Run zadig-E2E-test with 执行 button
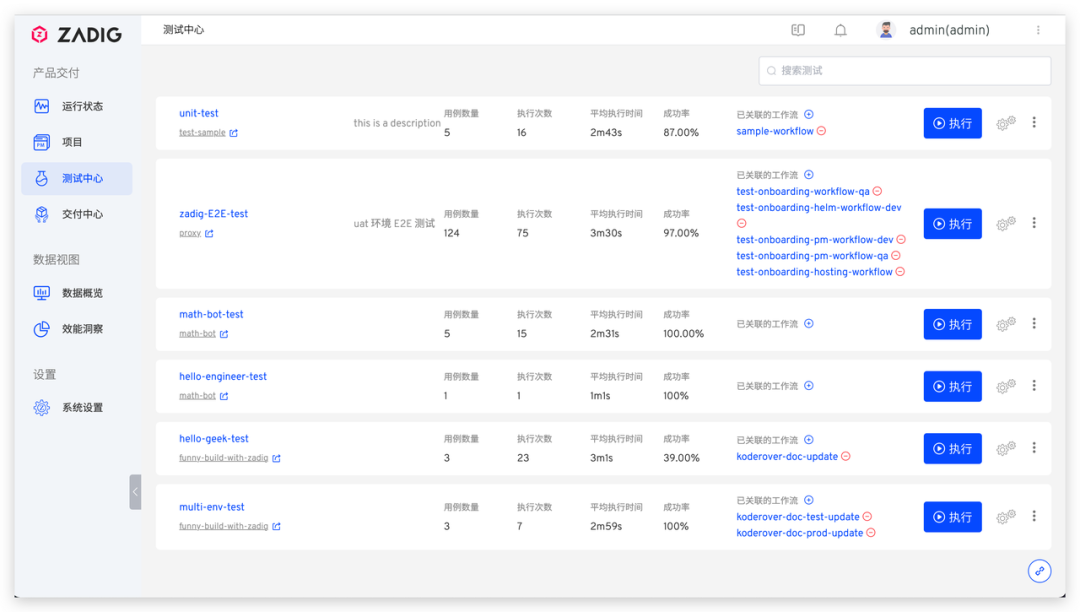 (x=953, y=224)
